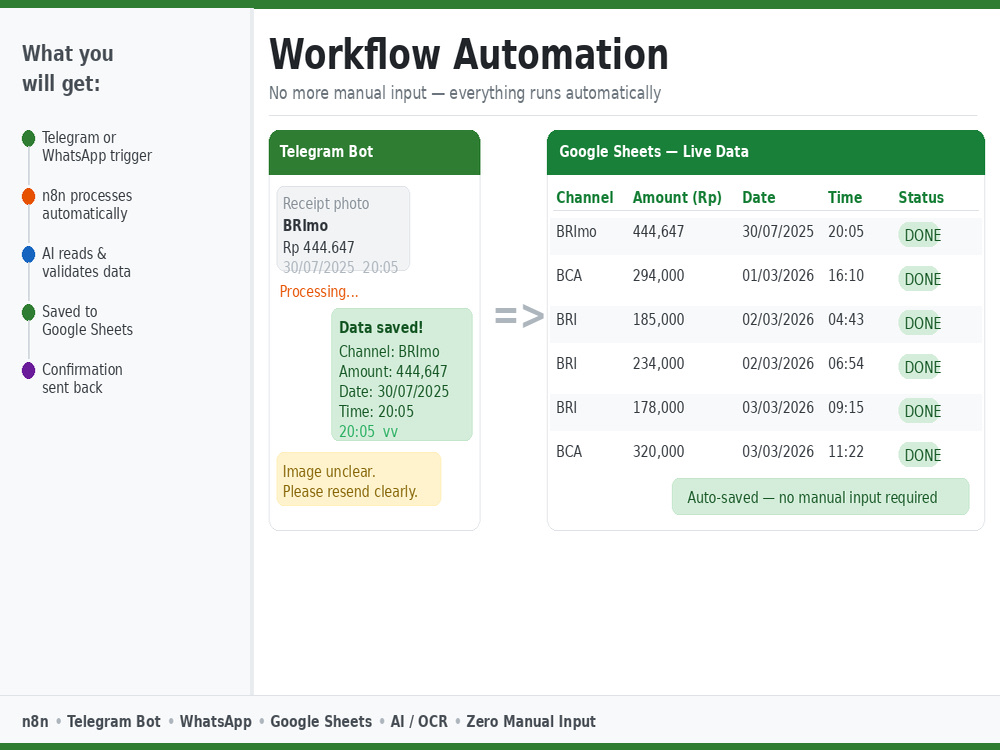Click the 20:05 vv delivery timestamp
The image size is (1000, 750).
tap(368, 432)
